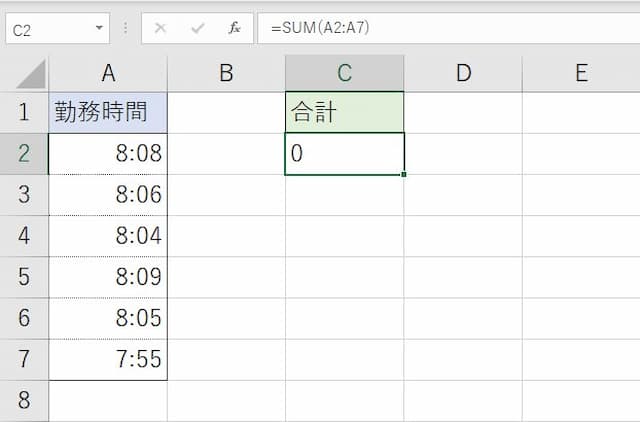Viewport: 640px width, 422px height.
Task: Select column B header
Action: pos(226,73)
